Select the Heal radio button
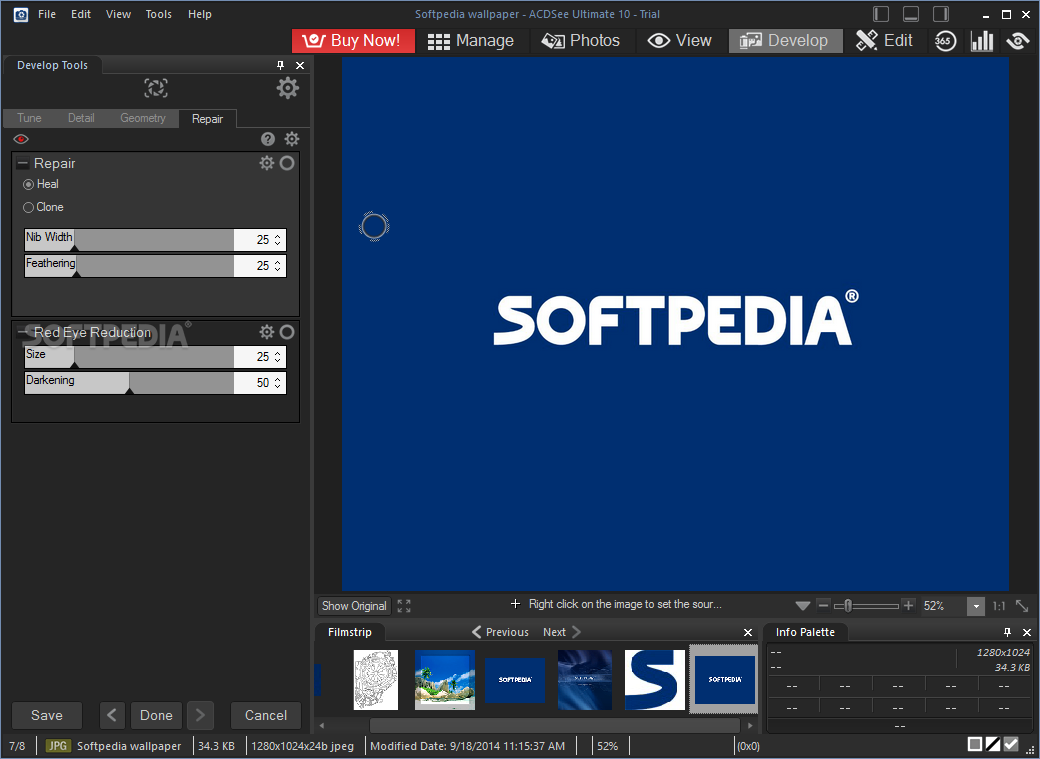This screenshot has width=1040, height=759. (x=29, y=184)
